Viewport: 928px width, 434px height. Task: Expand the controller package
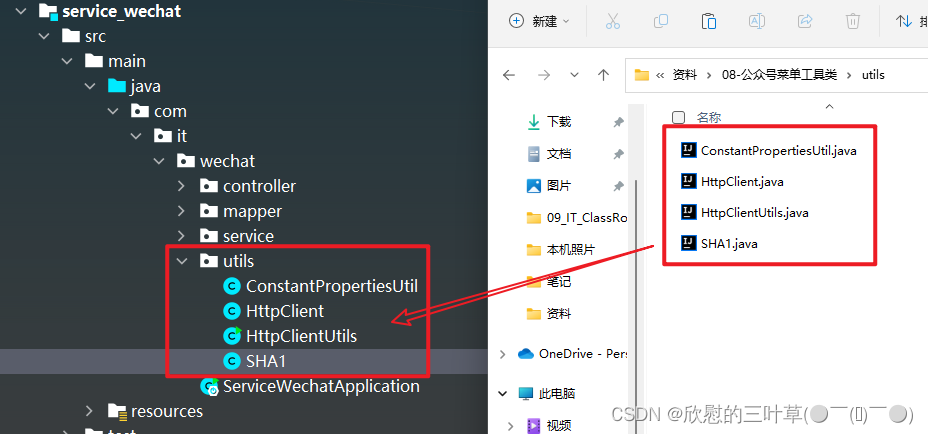point(182,186)
